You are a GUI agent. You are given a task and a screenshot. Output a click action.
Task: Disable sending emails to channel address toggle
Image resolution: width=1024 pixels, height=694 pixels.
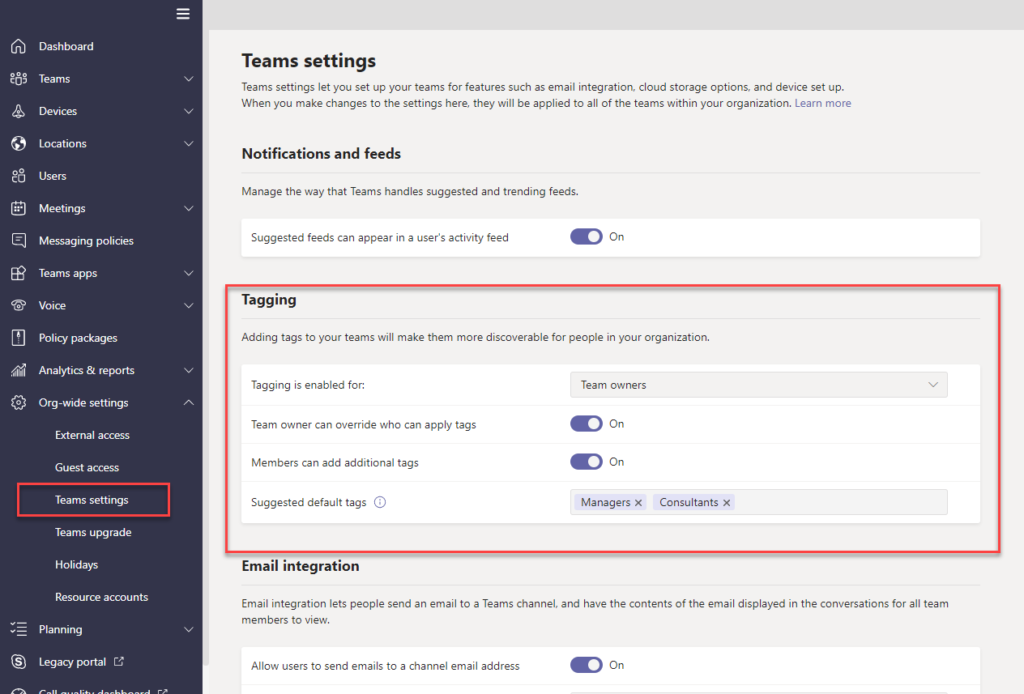point(586,665)
